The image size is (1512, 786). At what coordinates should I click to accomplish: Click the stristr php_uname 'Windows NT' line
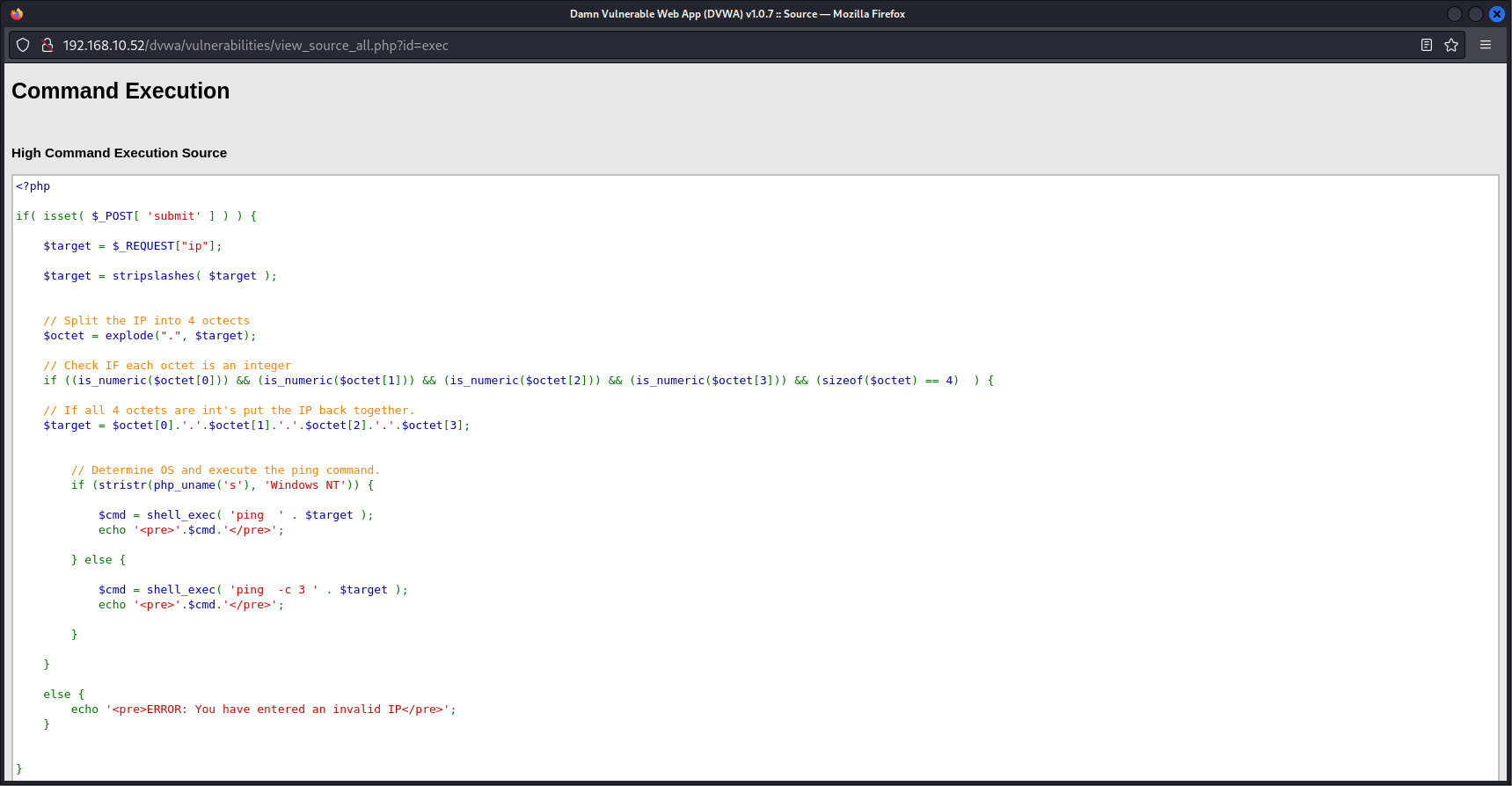click(x=223, y=485)
